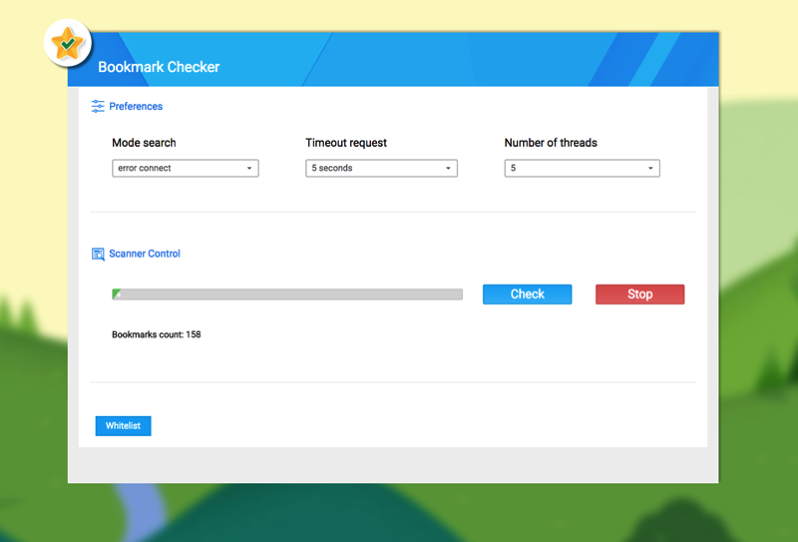Click the 'Number of threads' label

tap(551, 143)
